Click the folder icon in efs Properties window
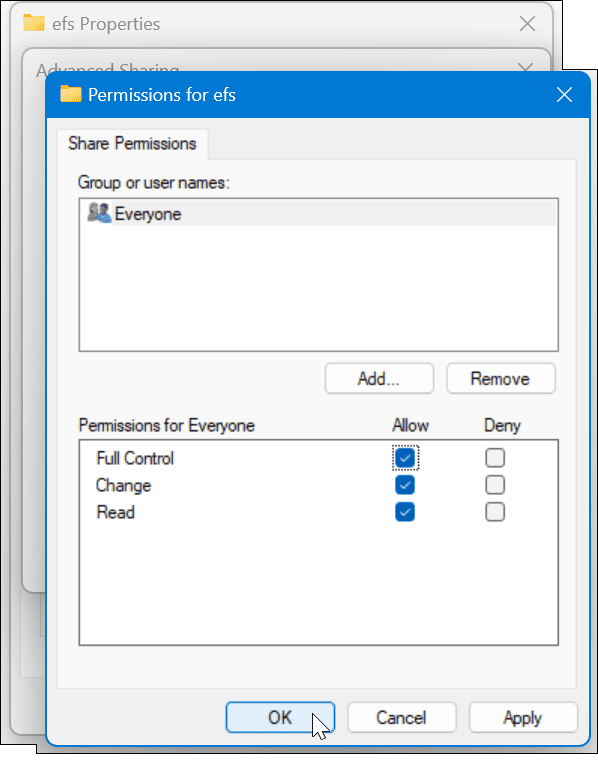This screenshot has width=598, height=761. (33, 23)
